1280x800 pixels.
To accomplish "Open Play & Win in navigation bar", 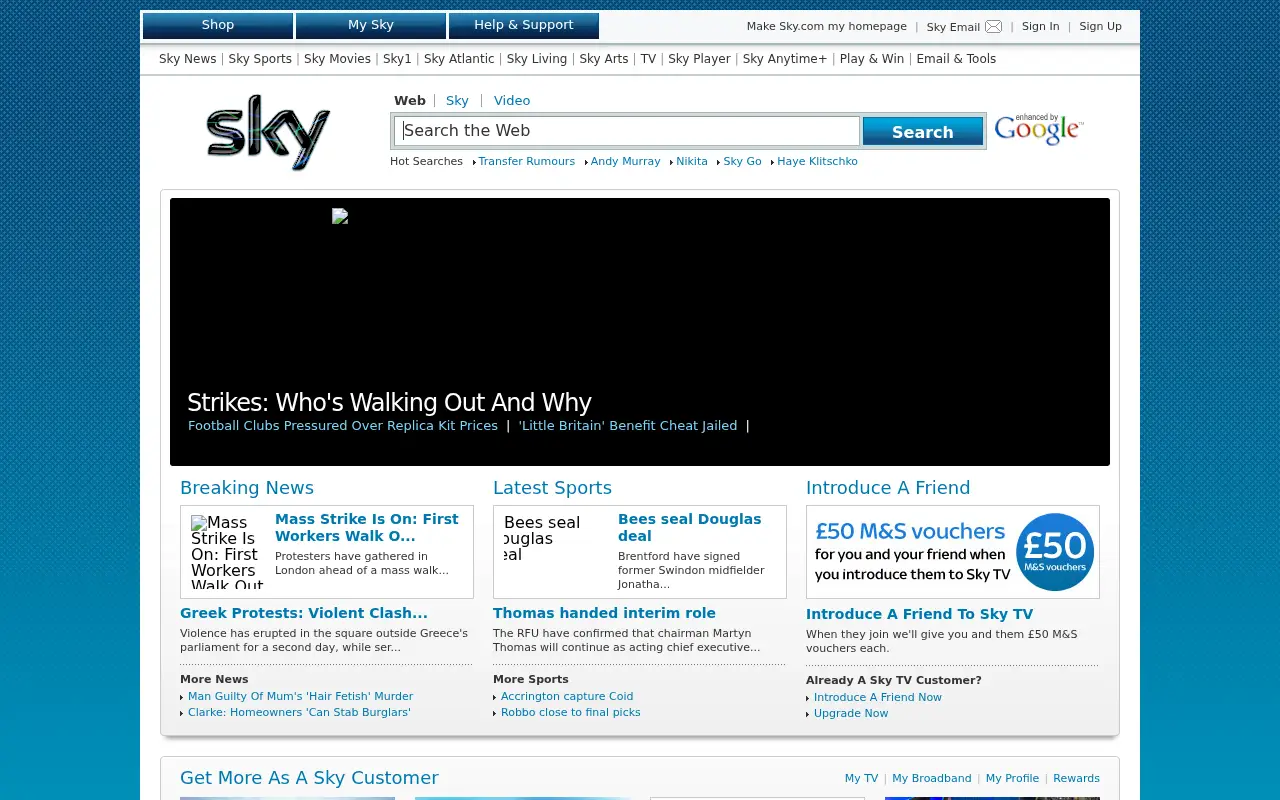I will click(x=872, y=59).
